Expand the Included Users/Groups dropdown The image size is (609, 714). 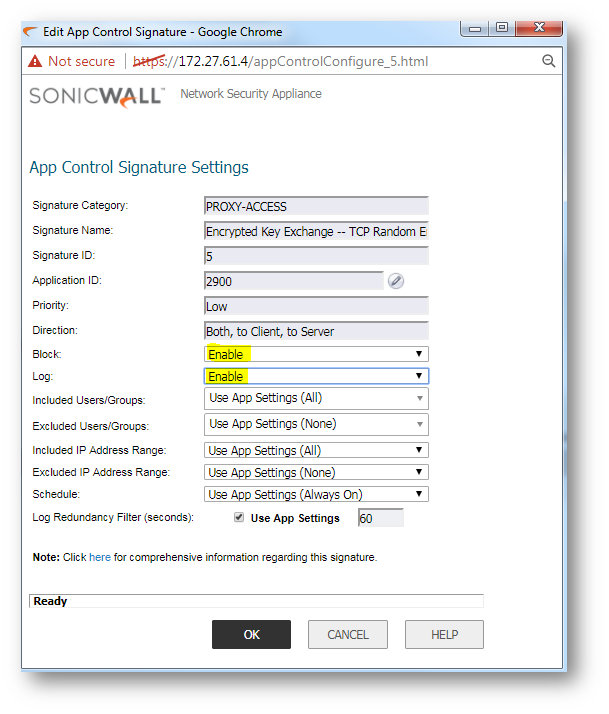(316, 398)
